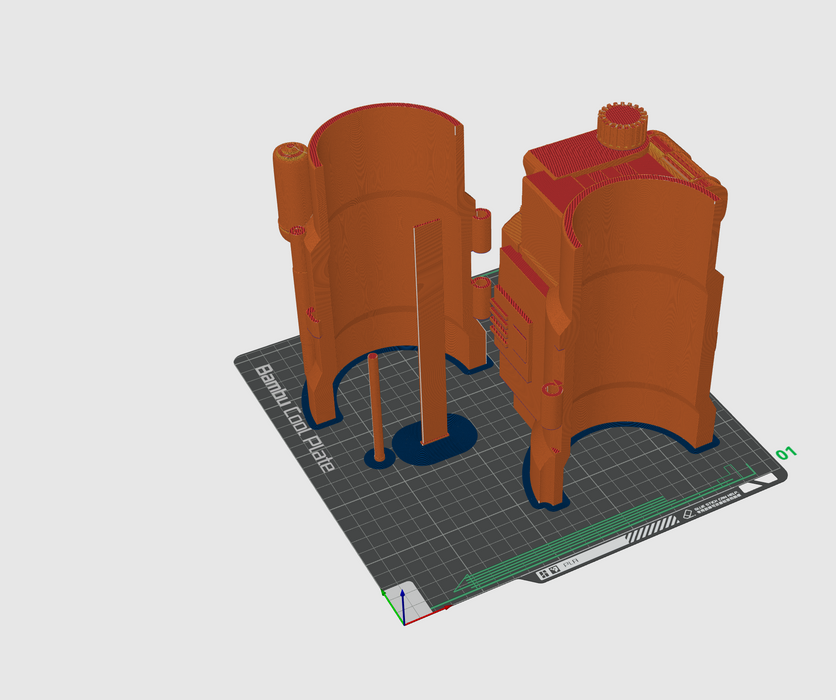Click the vented grille on the right model

click(510, 320)
